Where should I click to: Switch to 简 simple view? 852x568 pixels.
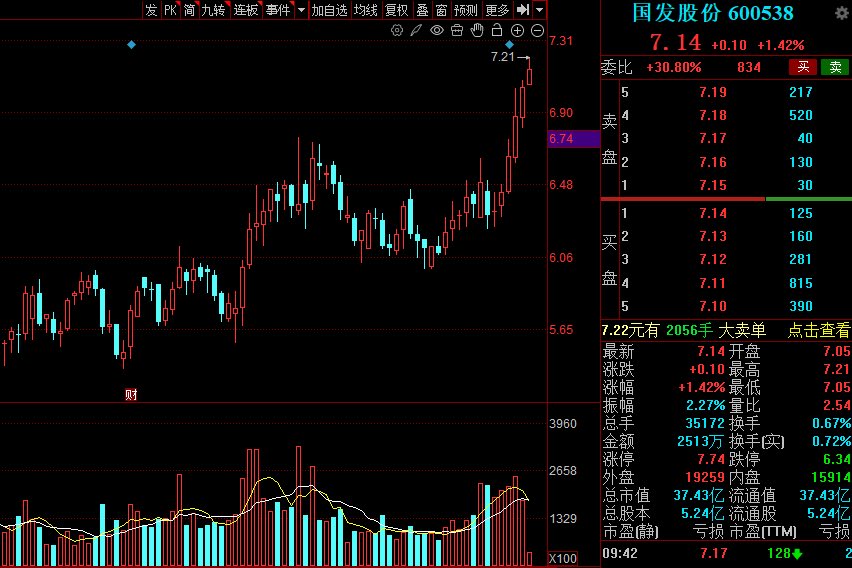189,10
